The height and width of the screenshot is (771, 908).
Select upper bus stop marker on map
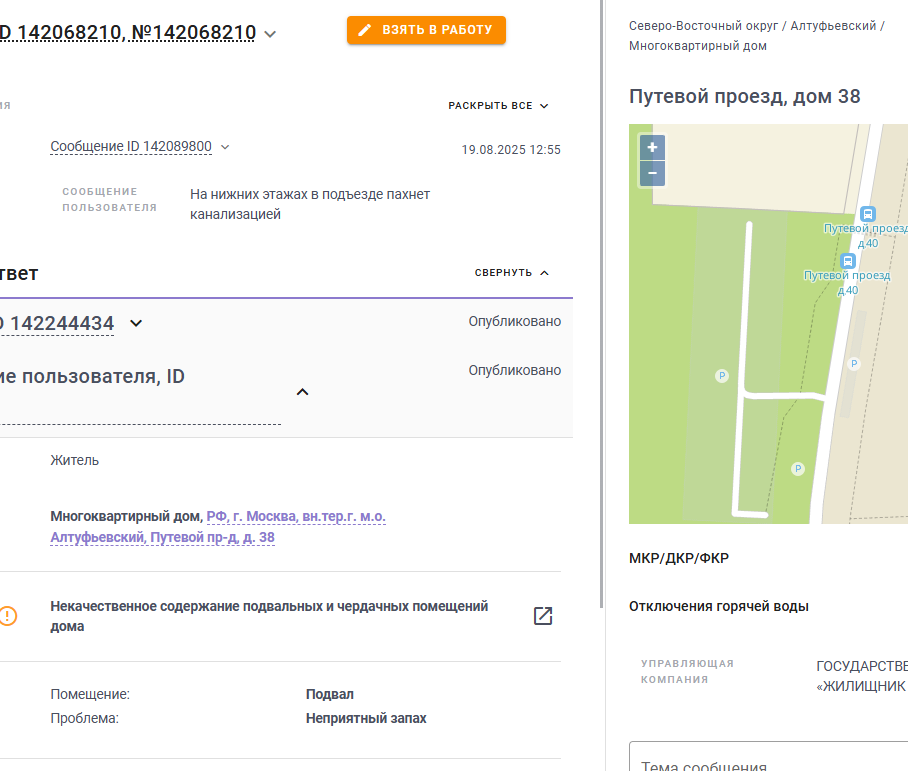[867, 214]
